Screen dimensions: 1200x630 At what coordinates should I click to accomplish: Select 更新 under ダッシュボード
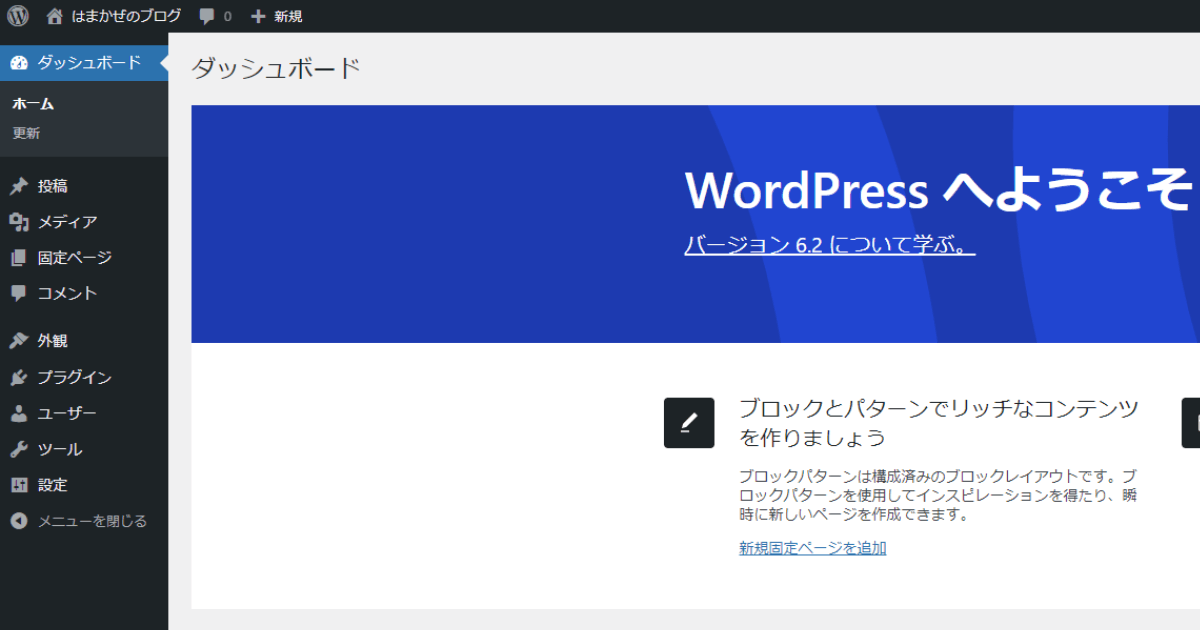pyautogui.click(x=26, y=132)
